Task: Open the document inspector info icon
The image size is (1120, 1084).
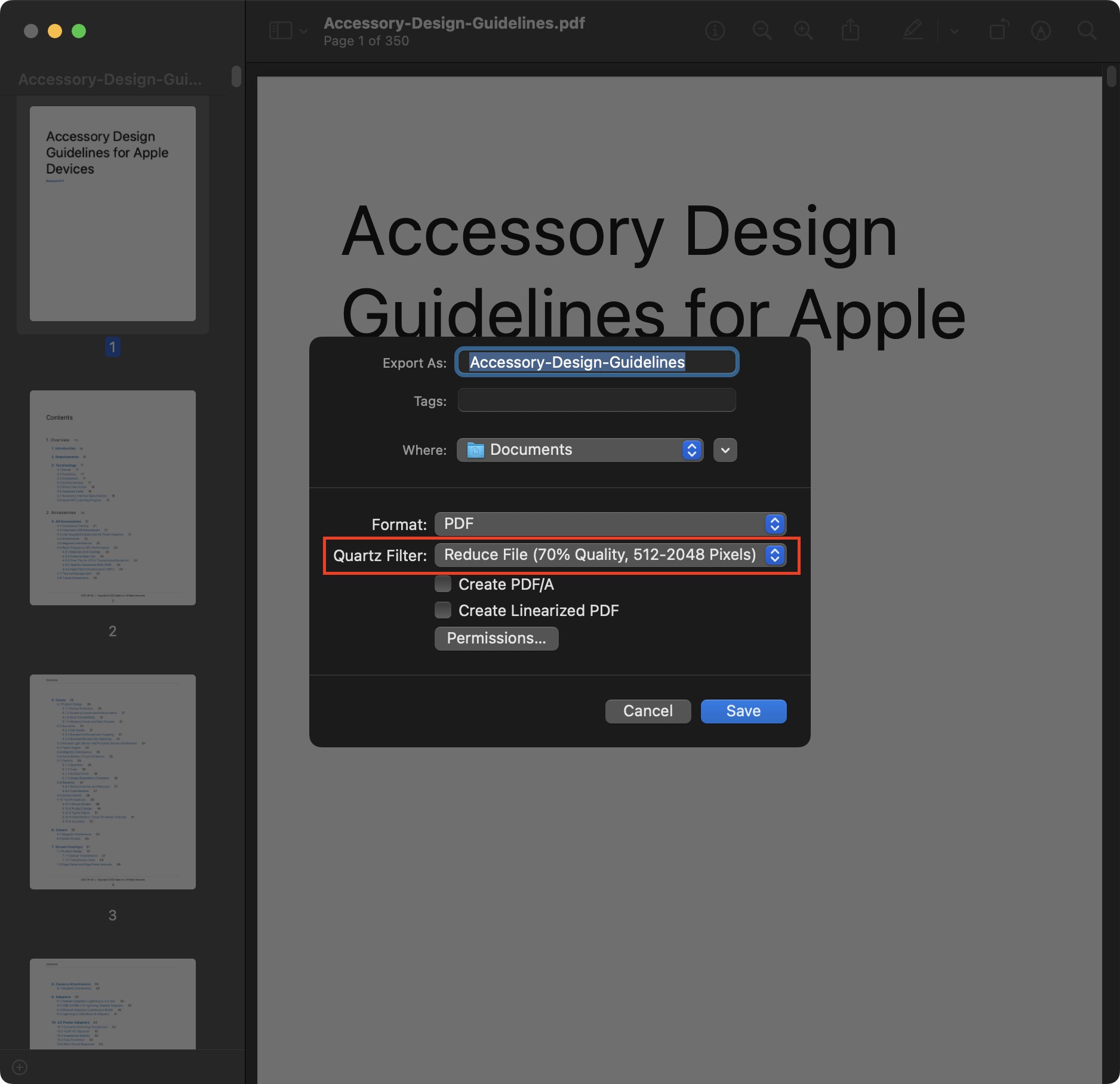Action: [x=716, y=31]
